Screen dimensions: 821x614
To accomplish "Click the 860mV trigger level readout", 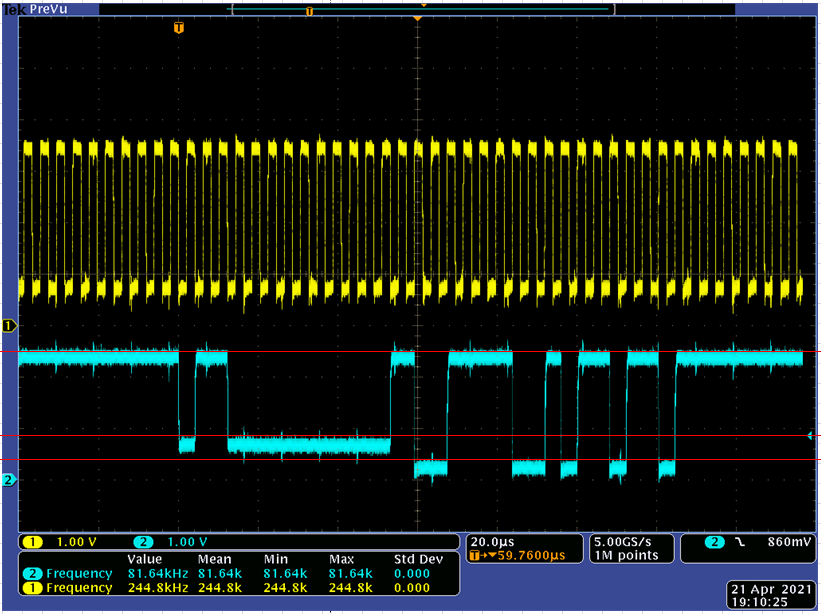I will tap(790, 542).
